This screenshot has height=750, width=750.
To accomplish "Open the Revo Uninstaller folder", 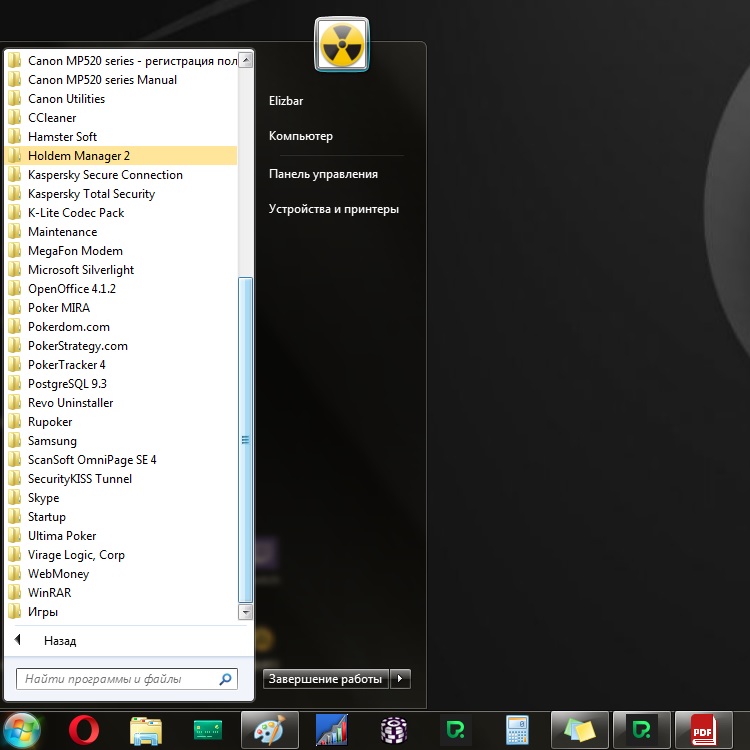I will click(121, 403).
